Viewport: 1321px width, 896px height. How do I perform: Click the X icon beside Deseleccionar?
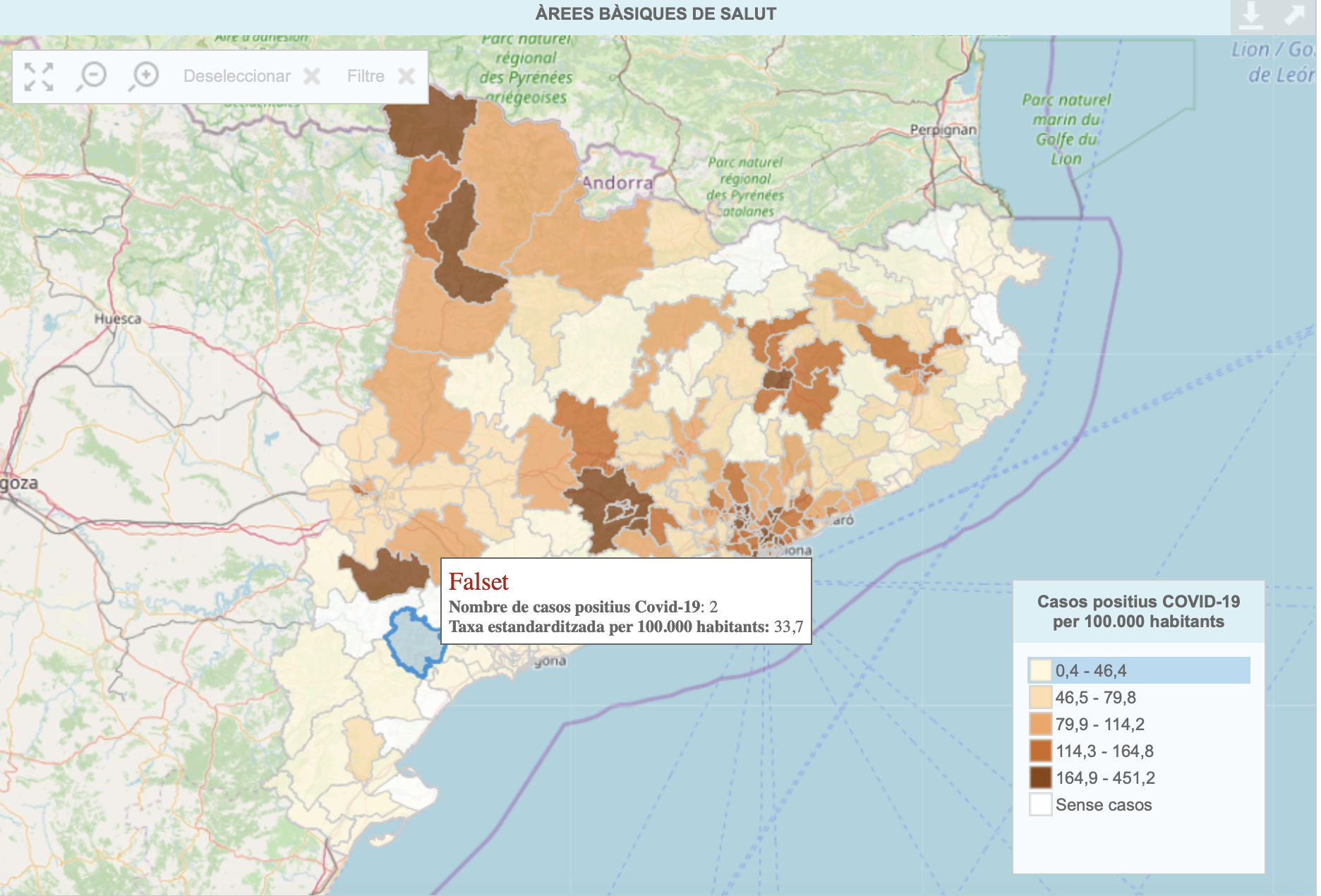click(x=312, y=76)
